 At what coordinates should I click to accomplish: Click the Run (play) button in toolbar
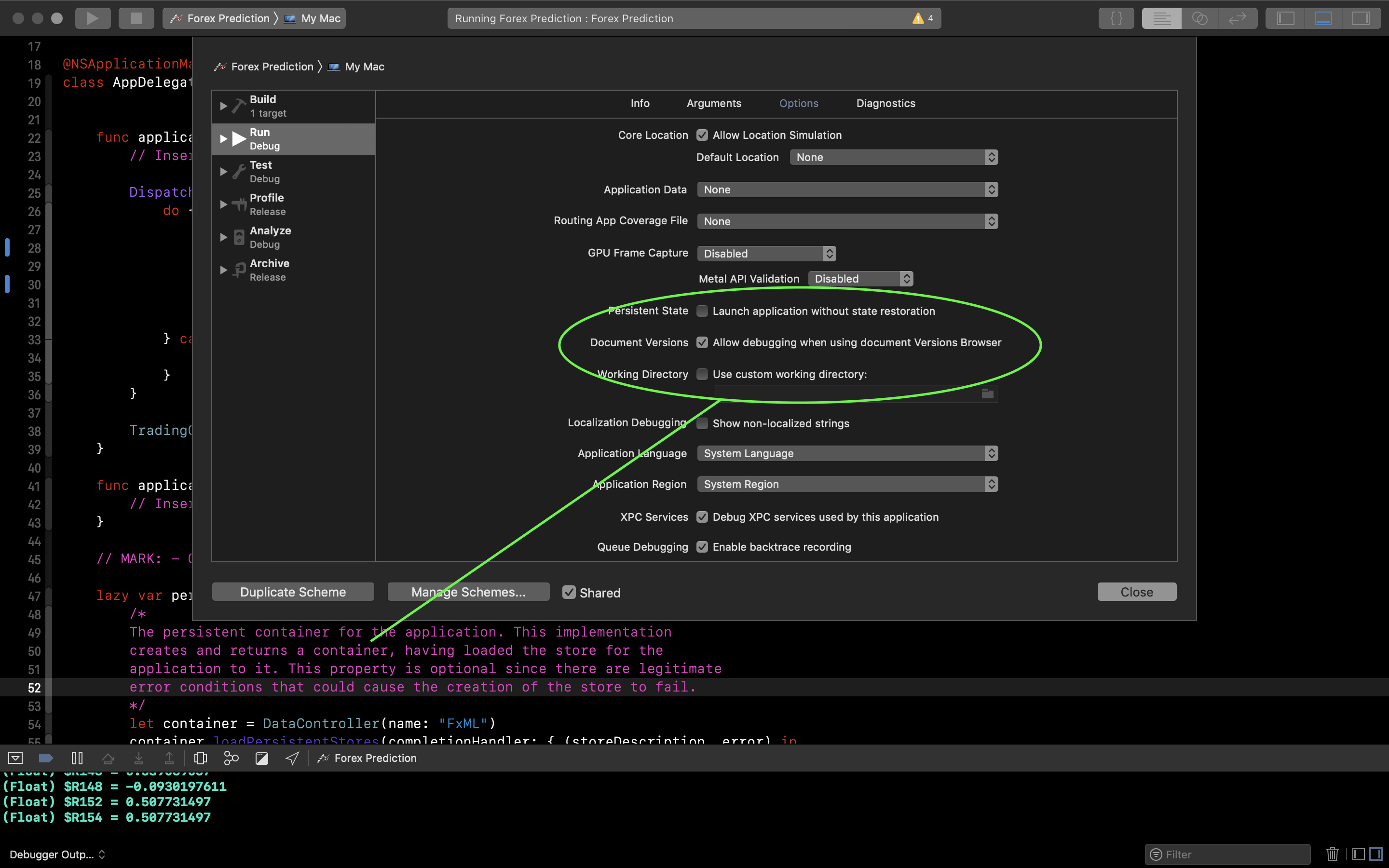(93, 18)
